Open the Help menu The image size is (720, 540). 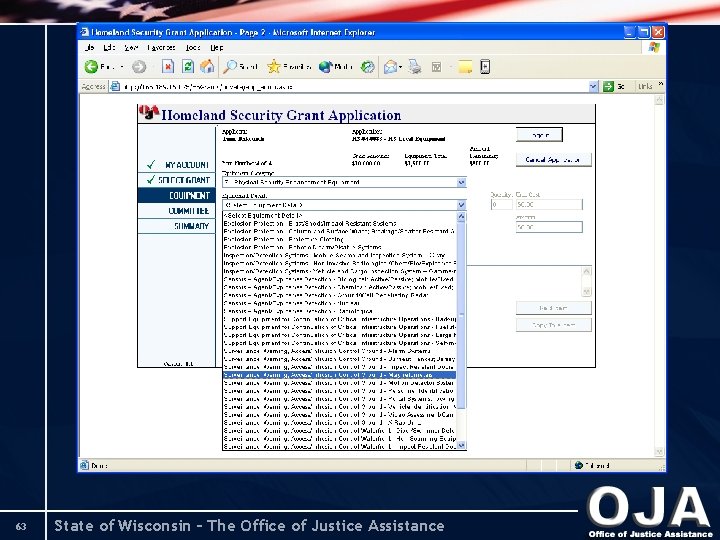(x=217, y=47)
